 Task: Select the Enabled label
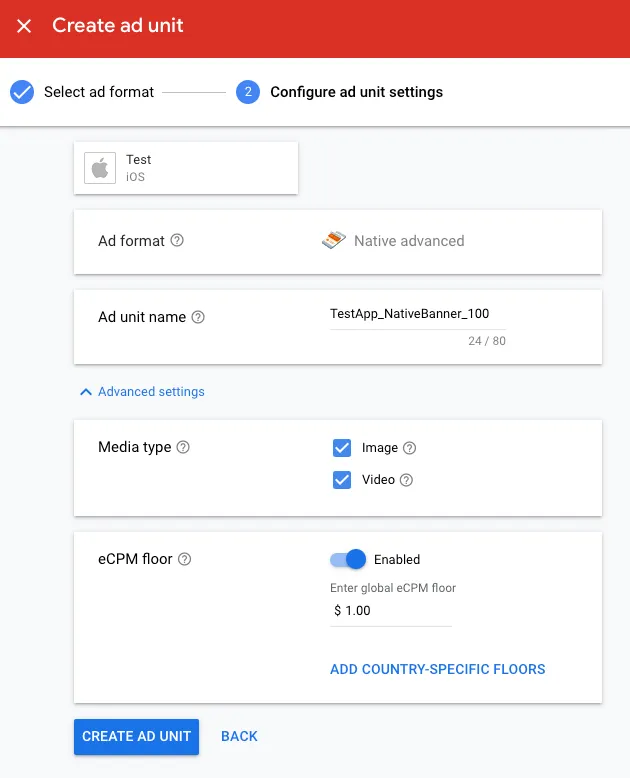[397, 560]
